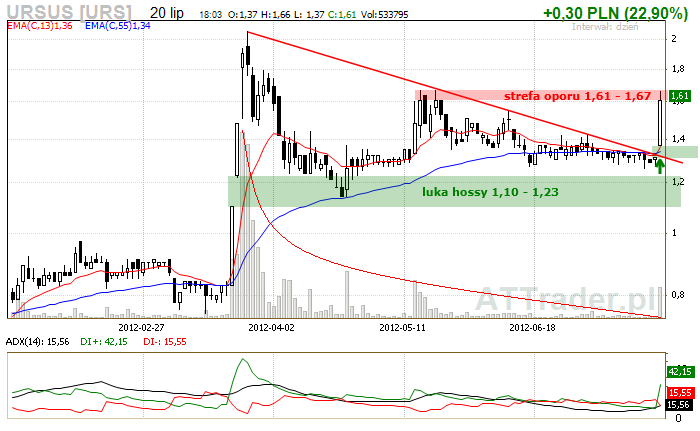Click the C:1,61 close value

[342, 15]
